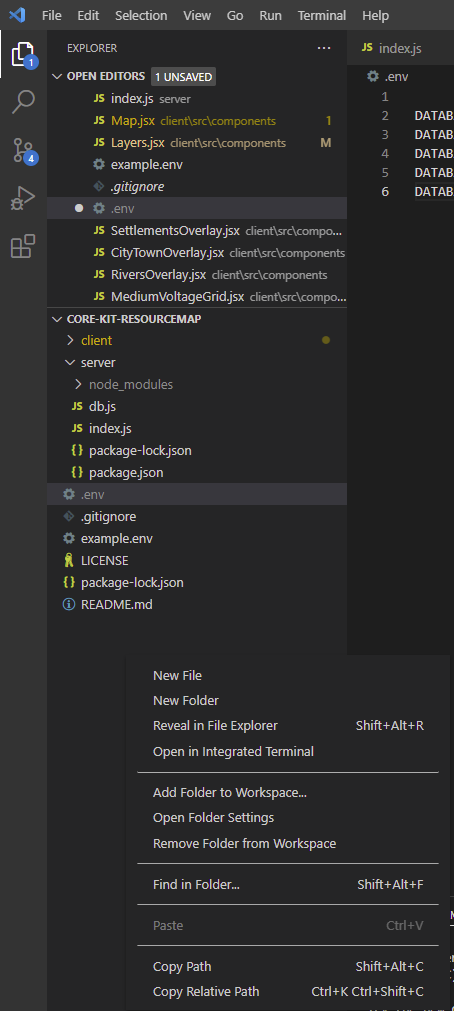
Task: Open example.env in the file tree
Action: [x=197, y=538]
